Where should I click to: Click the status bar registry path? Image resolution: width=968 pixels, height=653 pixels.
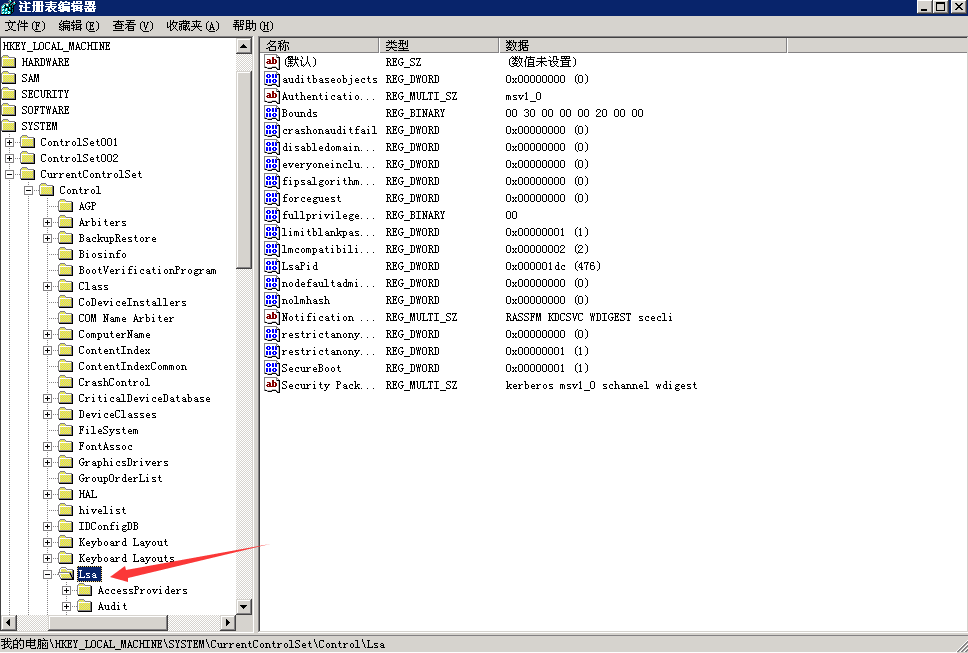click(193, 644)
